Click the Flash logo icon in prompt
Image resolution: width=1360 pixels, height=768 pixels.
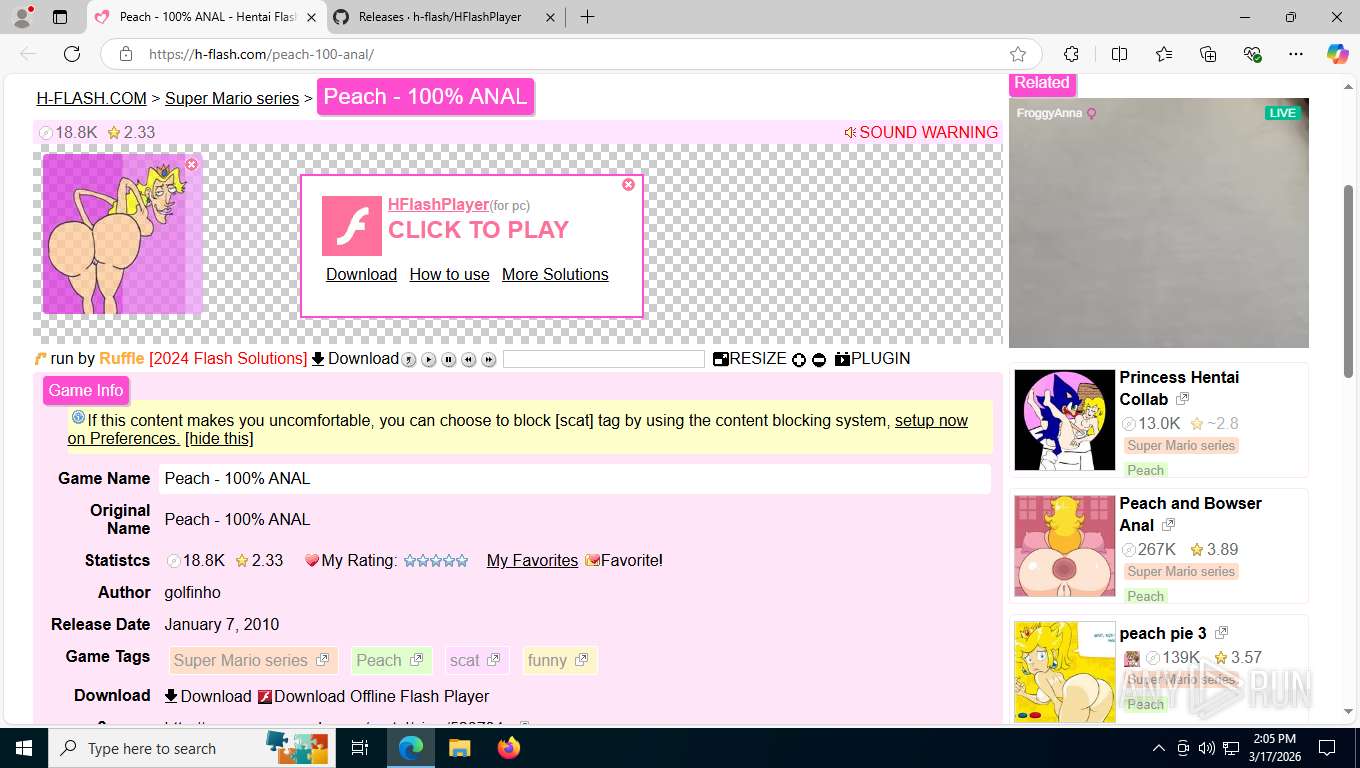(352, 226)
